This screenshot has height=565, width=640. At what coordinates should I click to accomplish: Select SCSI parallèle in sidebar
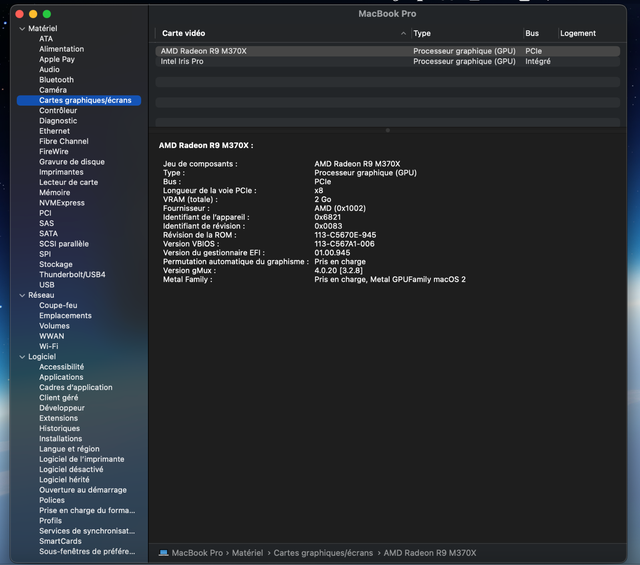click(64, 244)
